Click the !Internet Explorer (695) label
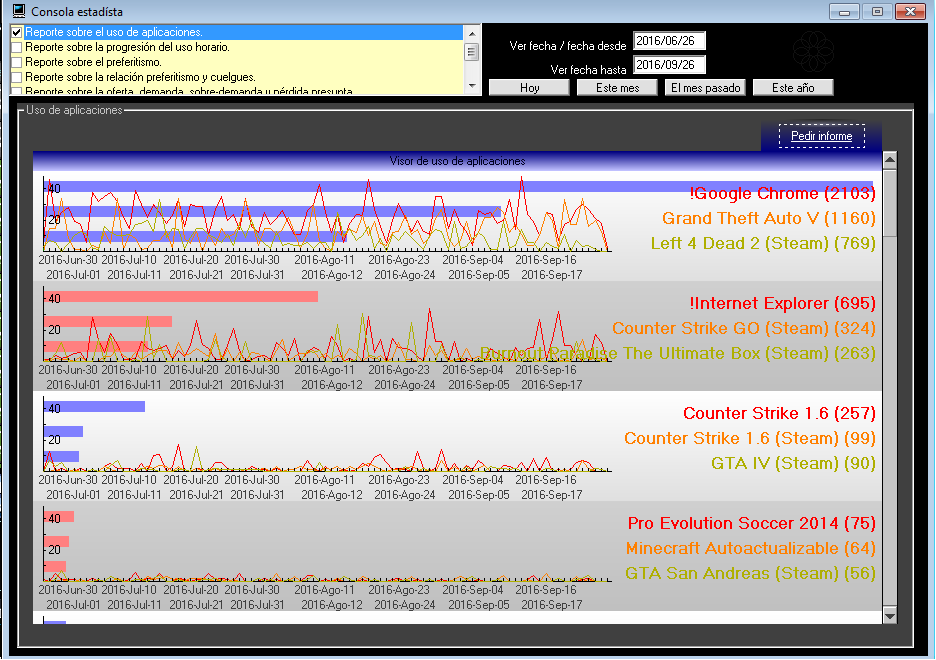Screen dimensions: 936x660 click(x=782, y=303)
